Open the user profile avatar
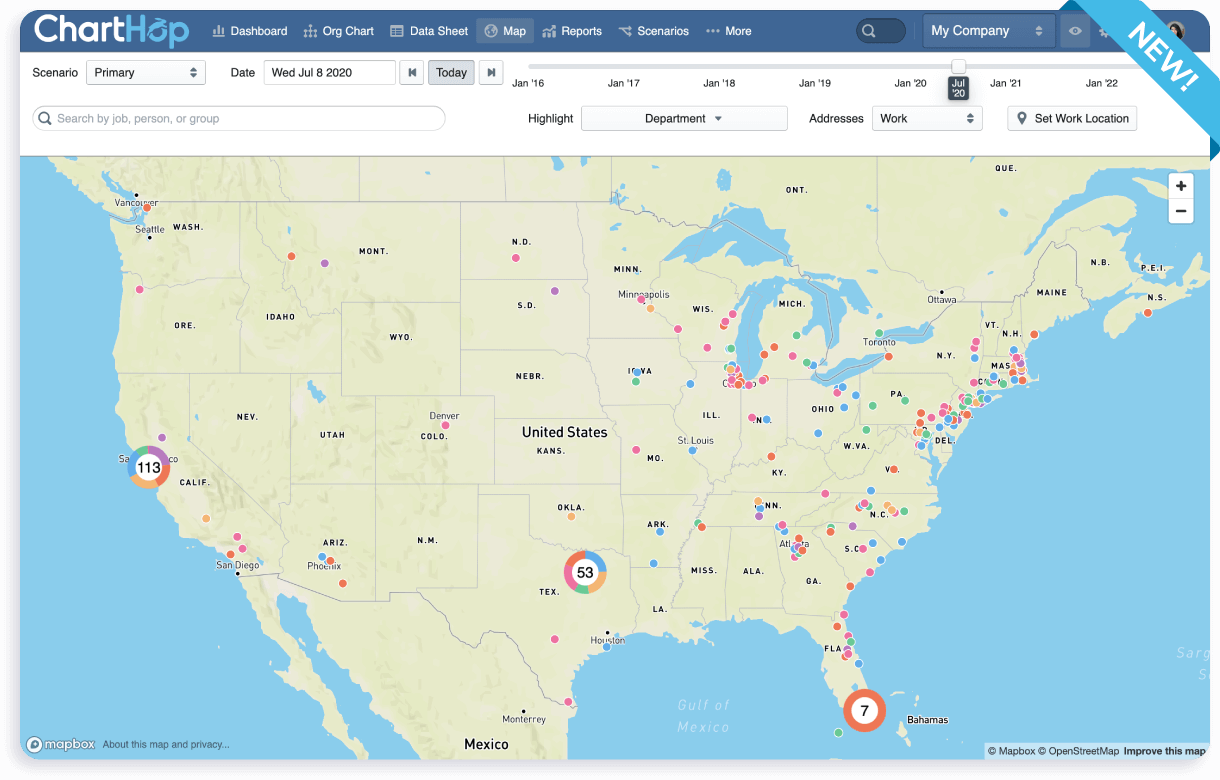 1175,31
